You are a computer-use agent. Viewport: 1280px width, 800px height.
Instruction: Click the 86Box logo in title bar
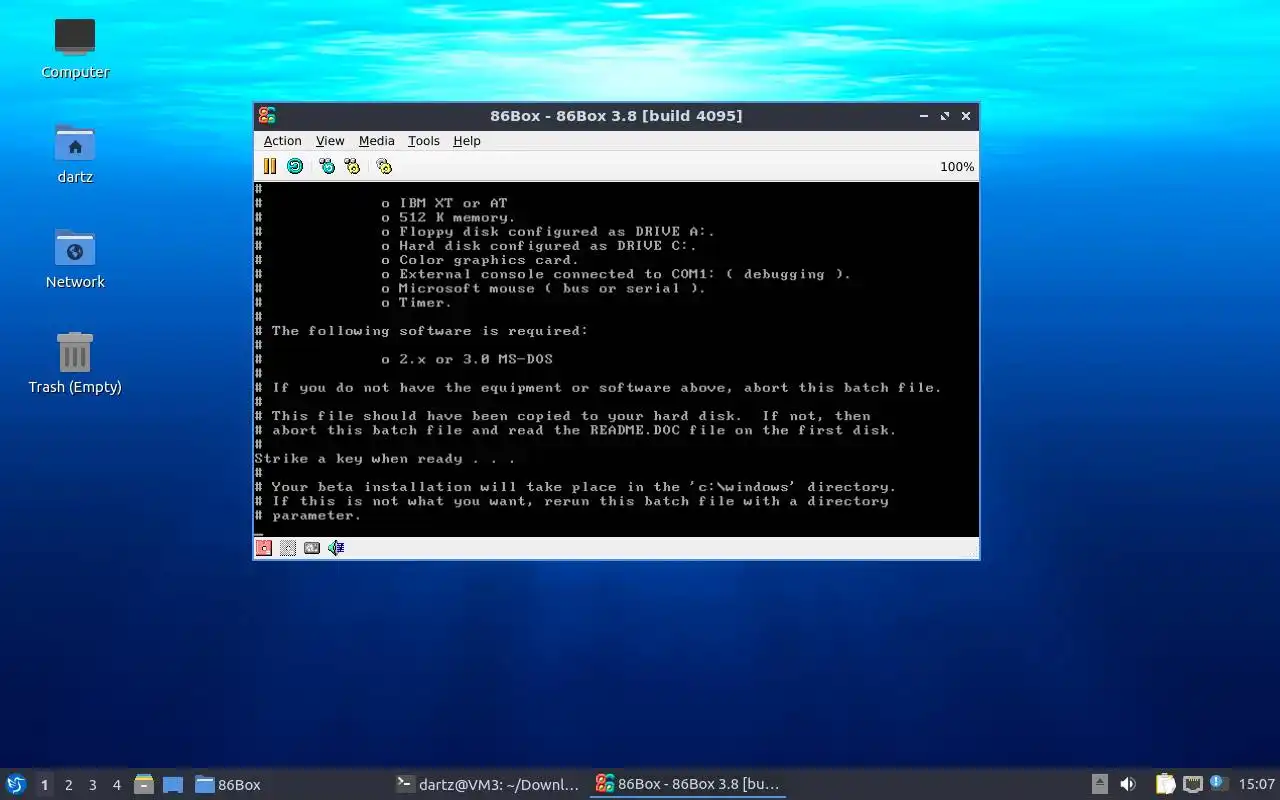266,116
